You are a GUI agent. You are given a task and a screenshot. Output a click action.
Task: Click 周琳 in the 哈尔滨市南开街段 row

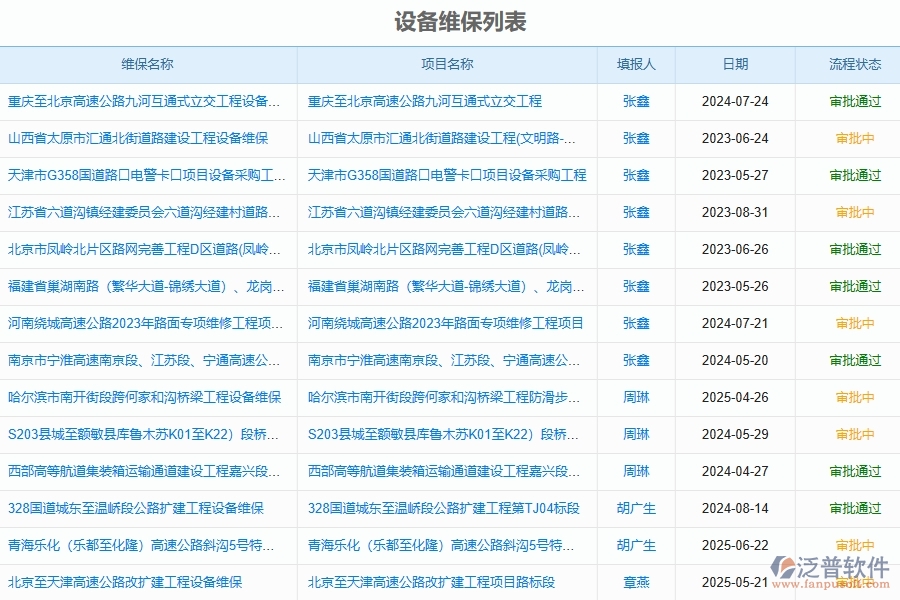point(636,397)
